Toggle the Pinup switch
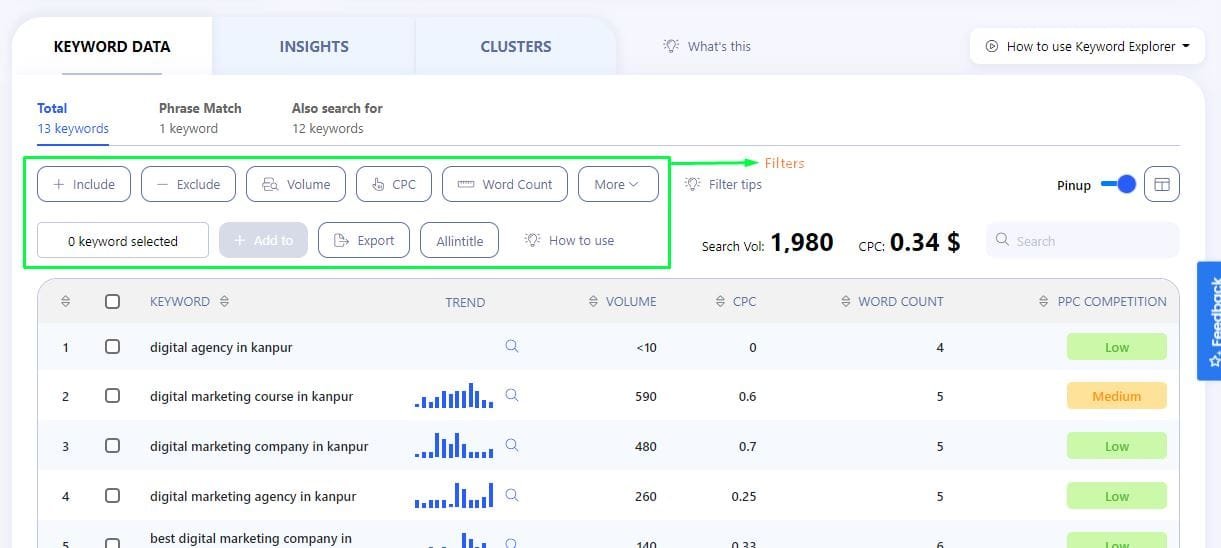 pos(1118,185)
